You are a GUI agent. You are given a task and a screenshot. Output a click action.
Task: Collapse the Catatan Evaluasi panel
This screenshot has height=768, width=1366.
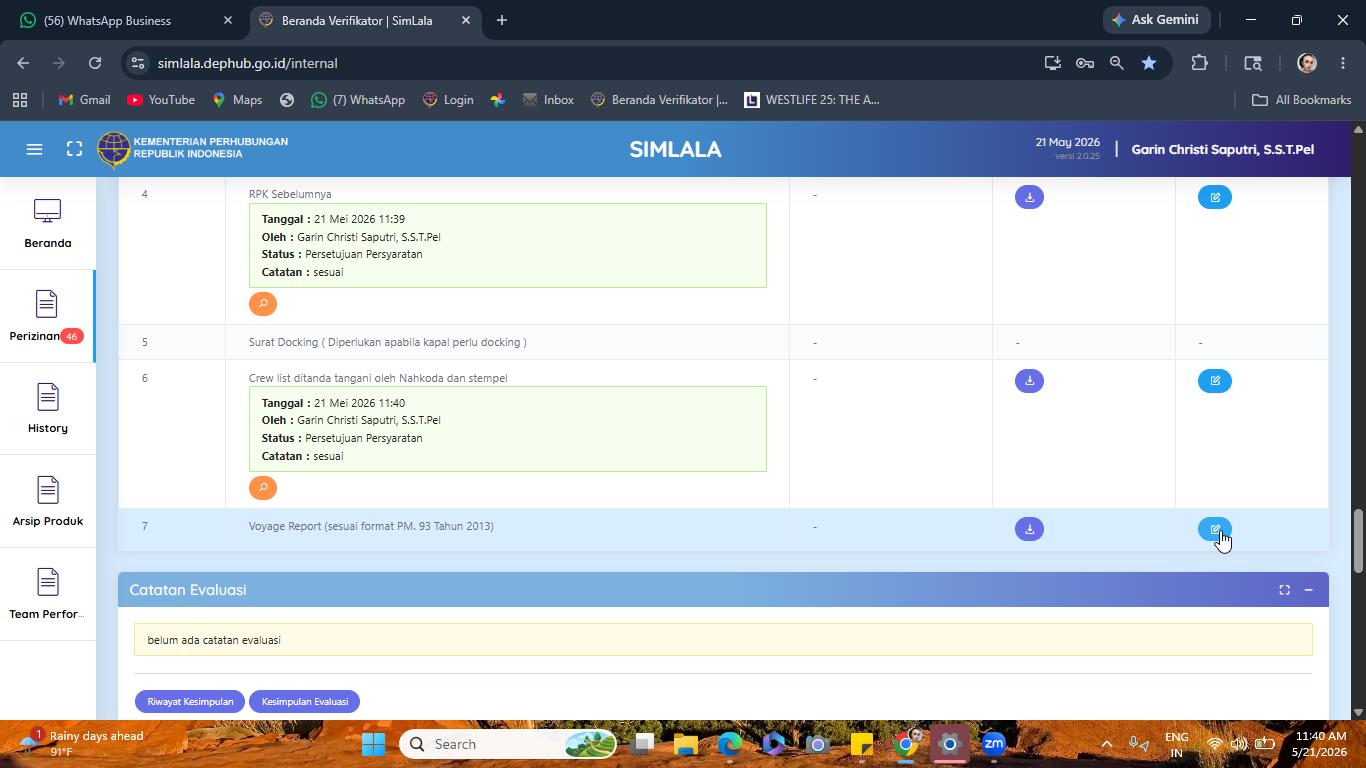(x=1308, y=590)
